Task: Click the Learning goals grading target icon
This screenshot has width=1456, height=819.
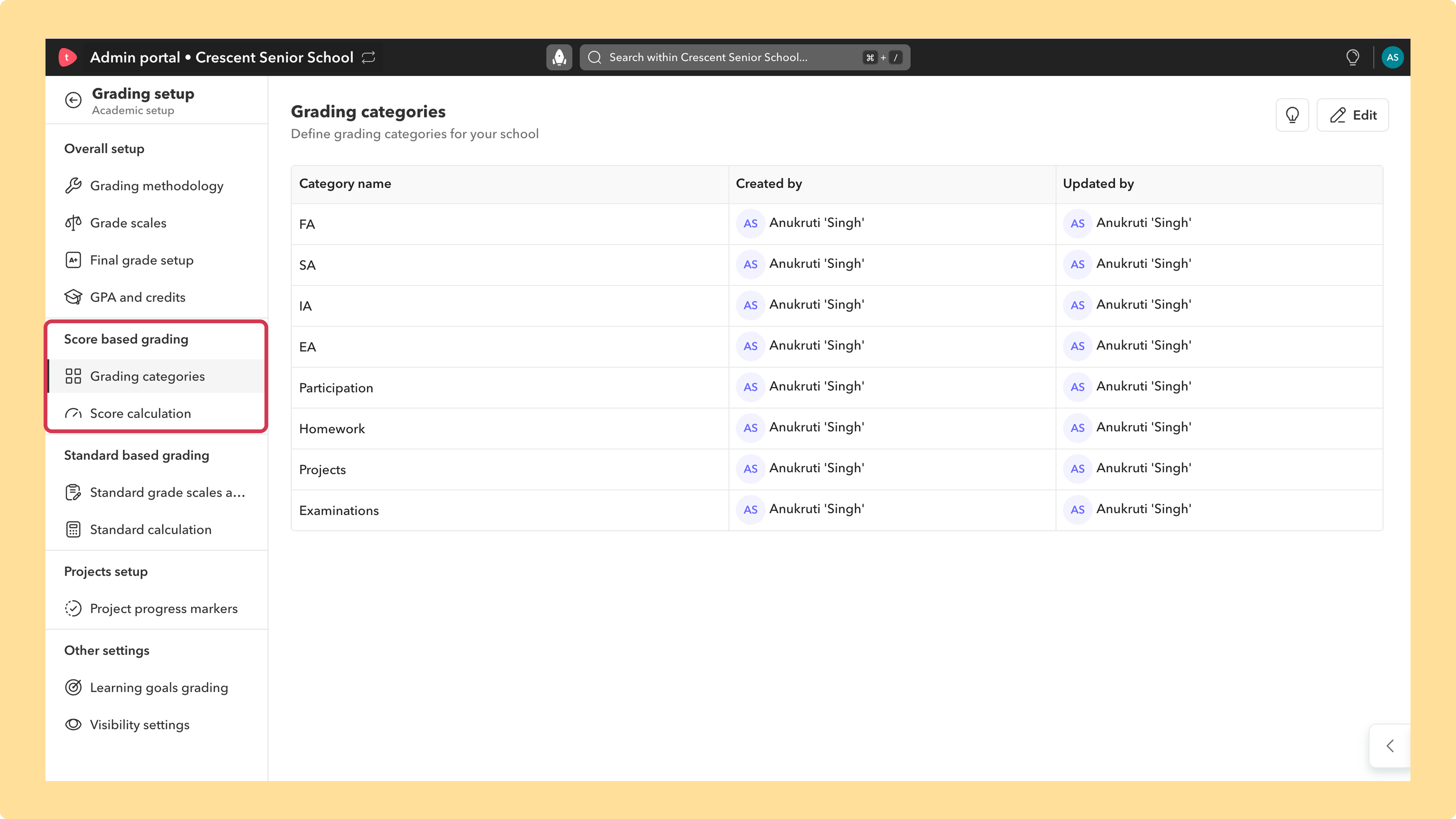Action: 73,687
